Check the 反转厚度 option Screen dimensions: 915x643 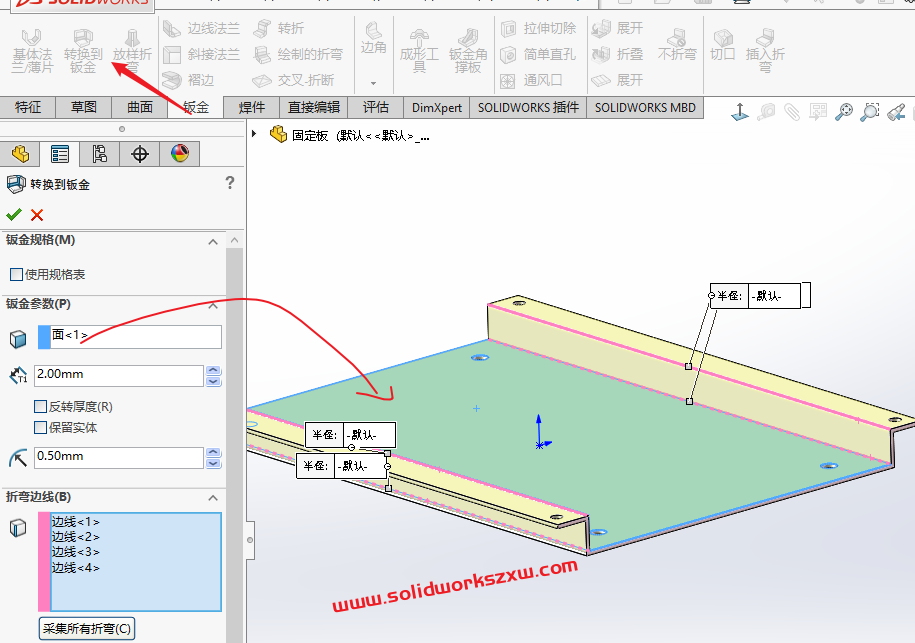(41, 407)
